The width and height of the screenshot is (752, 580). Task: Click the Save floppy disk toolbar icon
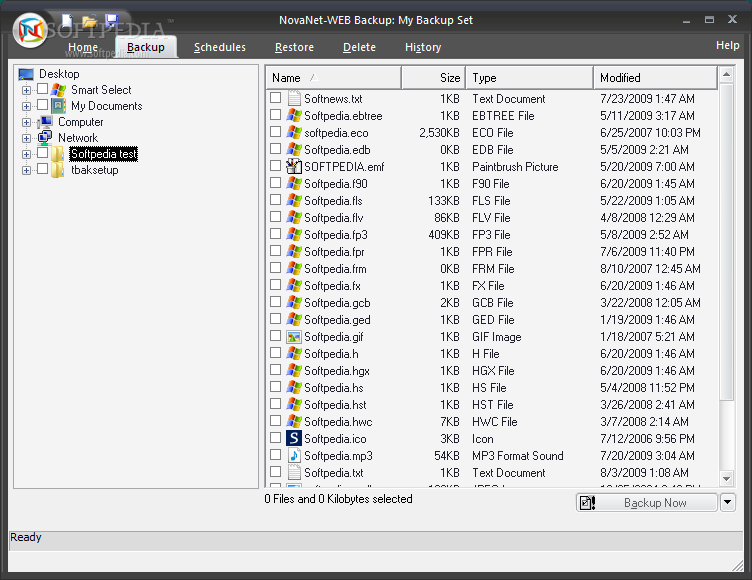tap(112, 21)
